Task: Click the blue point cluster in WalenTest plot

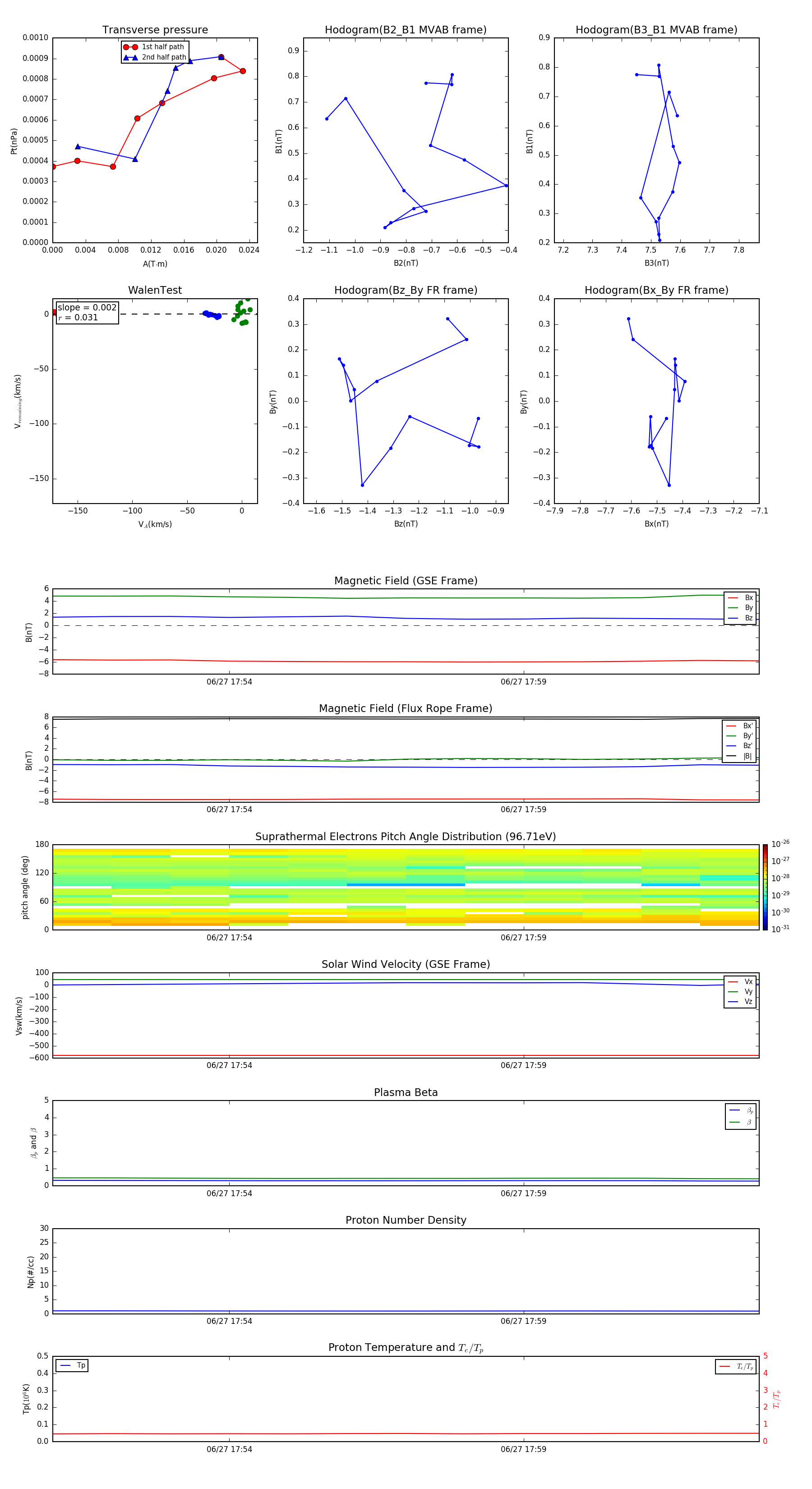Action: [212, 314]
